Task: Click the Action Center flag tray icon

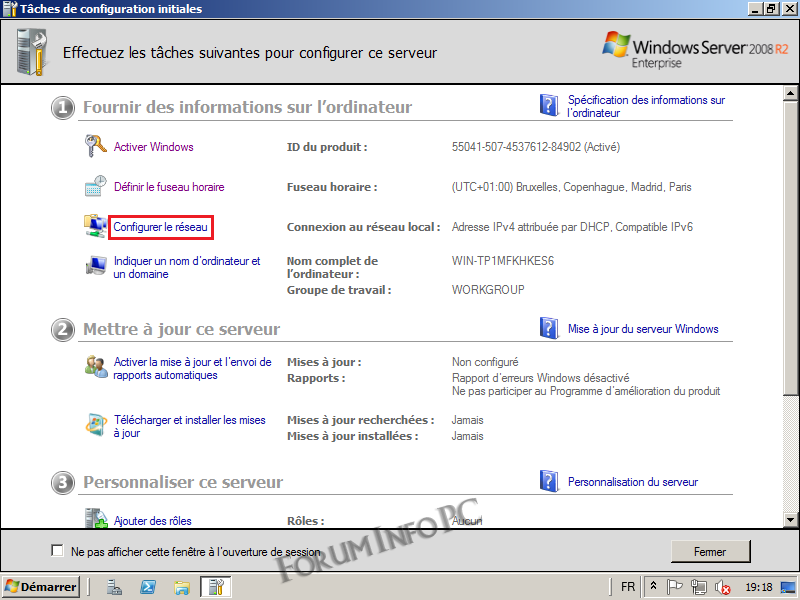Action: (x=674, y=587)
